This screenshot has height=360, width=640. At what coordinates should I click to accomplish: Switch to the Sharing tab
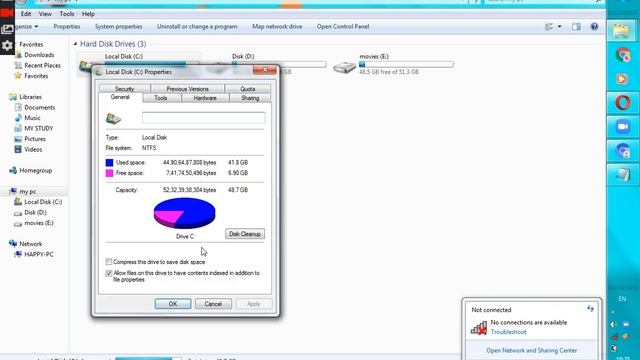[x=250, y=98]
